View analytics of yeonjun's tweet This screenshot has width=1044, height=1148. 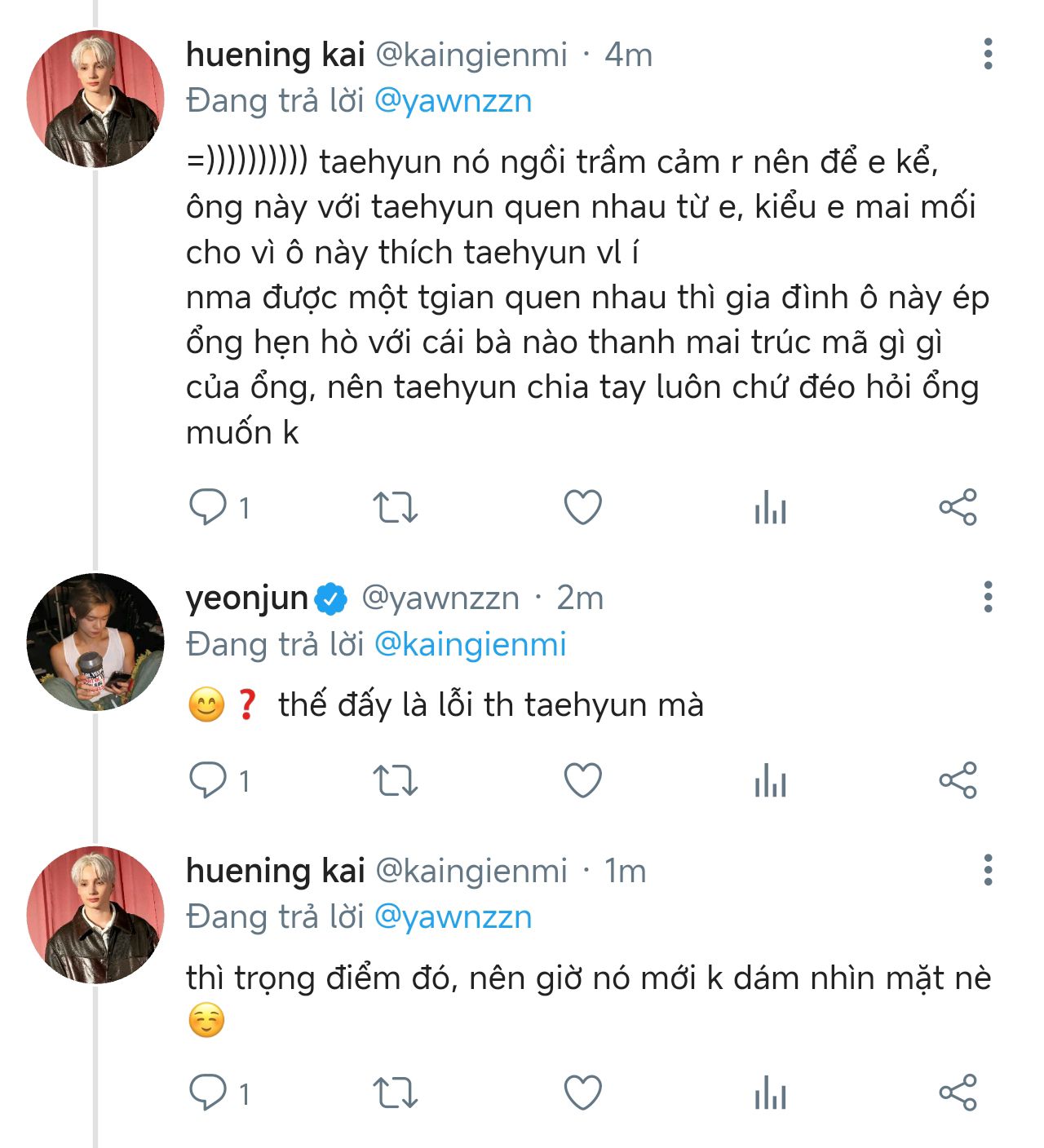(770, 780)
